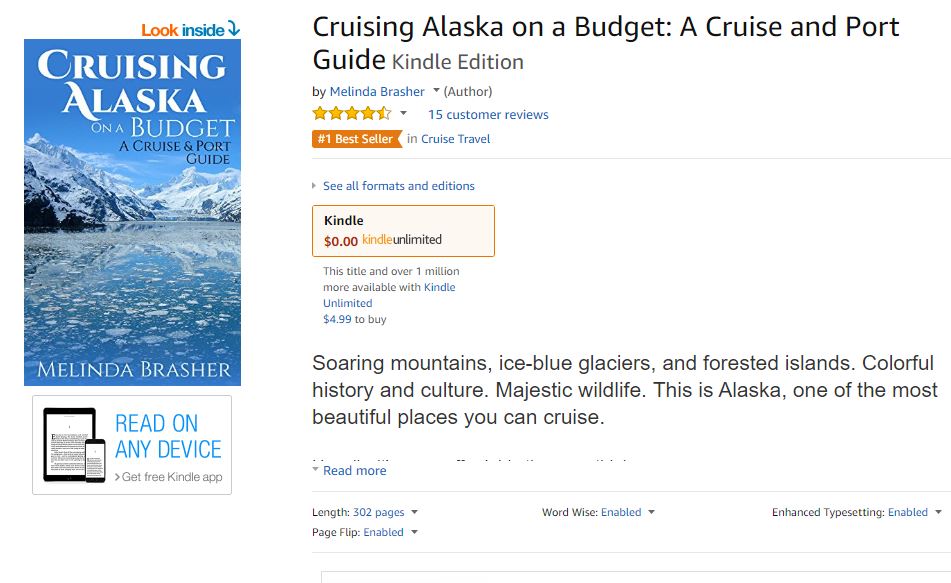
Task: Click the kindleunlimited logo
Action: (x=402, y=240)
